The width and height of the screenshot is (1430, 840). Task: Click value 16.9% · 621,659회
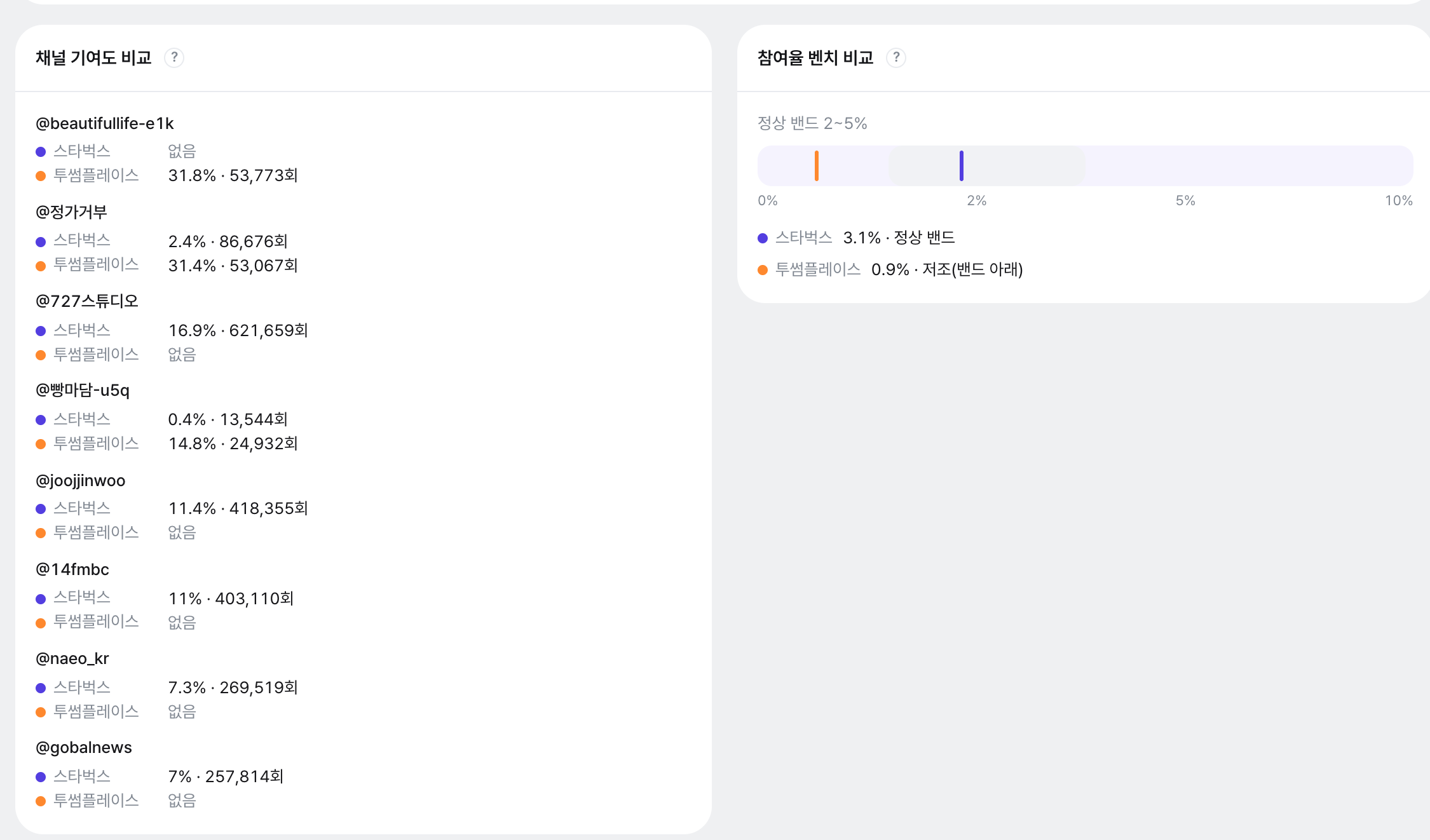(238, 330)
